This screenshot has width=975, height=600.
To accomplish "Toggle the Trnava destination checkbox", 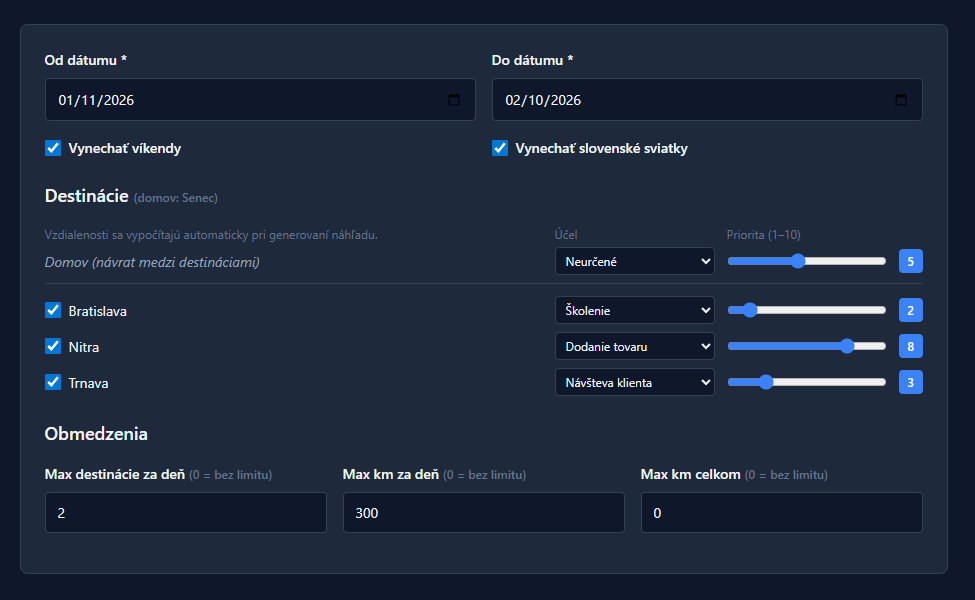I will pos(54,382).
